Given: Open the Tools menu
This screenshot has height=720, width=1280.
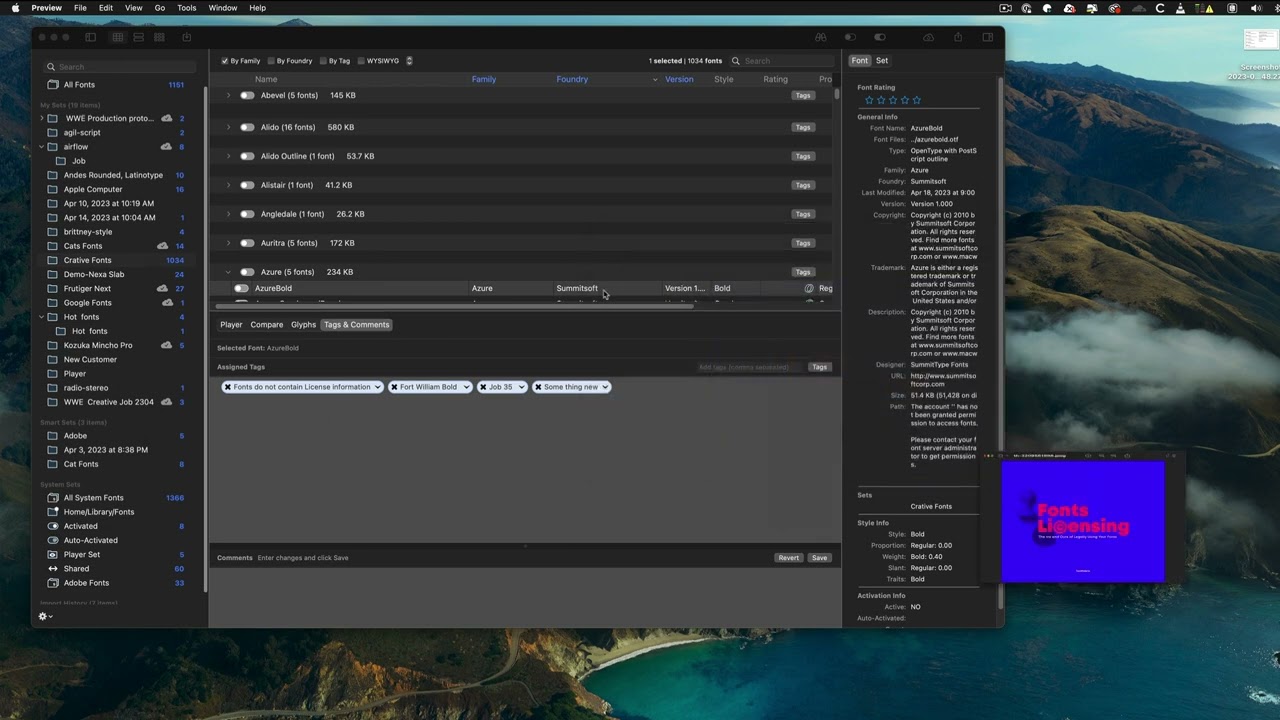Looking at the screenshot, I should pyautogui.click(x=187, y=8).
